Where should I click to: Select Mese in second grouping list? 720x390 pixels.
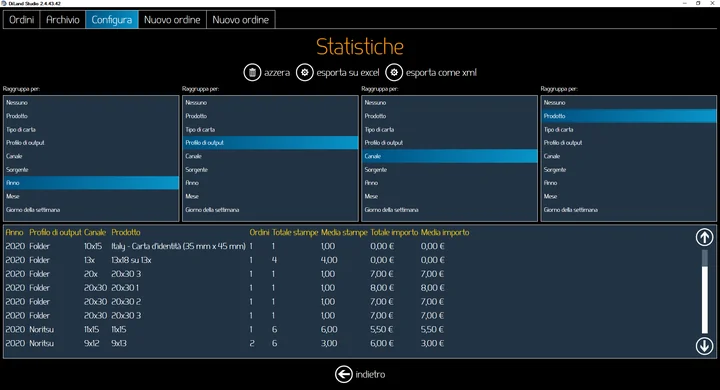[x=270, y=196]
